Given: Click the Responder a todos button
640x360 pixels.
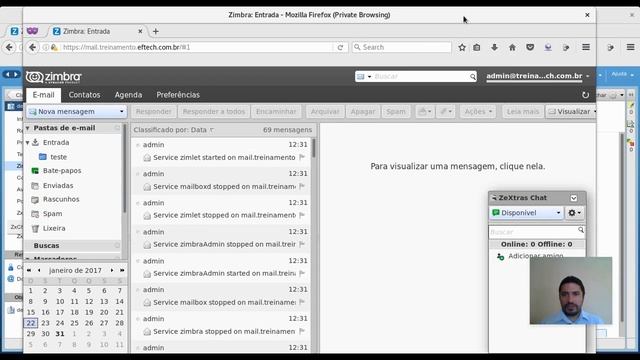Looking at the screenshot, I should point(213,111).
